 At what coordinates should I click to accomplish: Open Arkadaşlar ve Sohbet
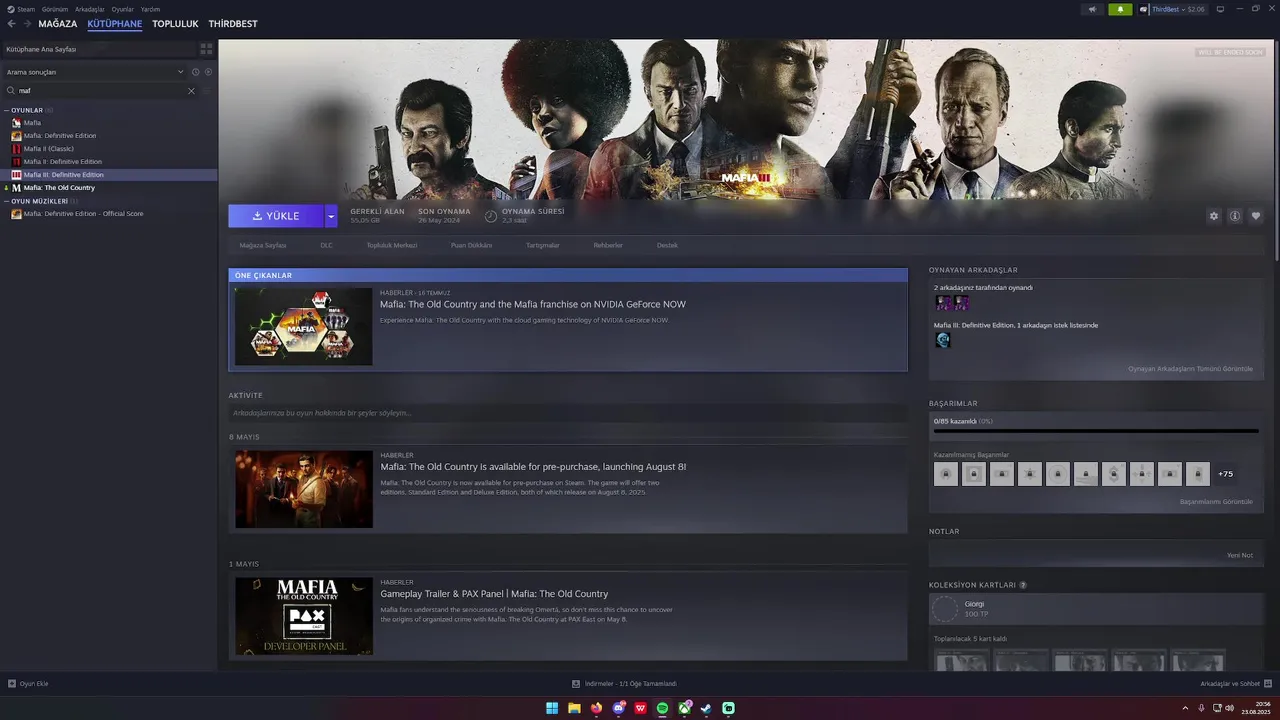click(x=1236, y=684)
